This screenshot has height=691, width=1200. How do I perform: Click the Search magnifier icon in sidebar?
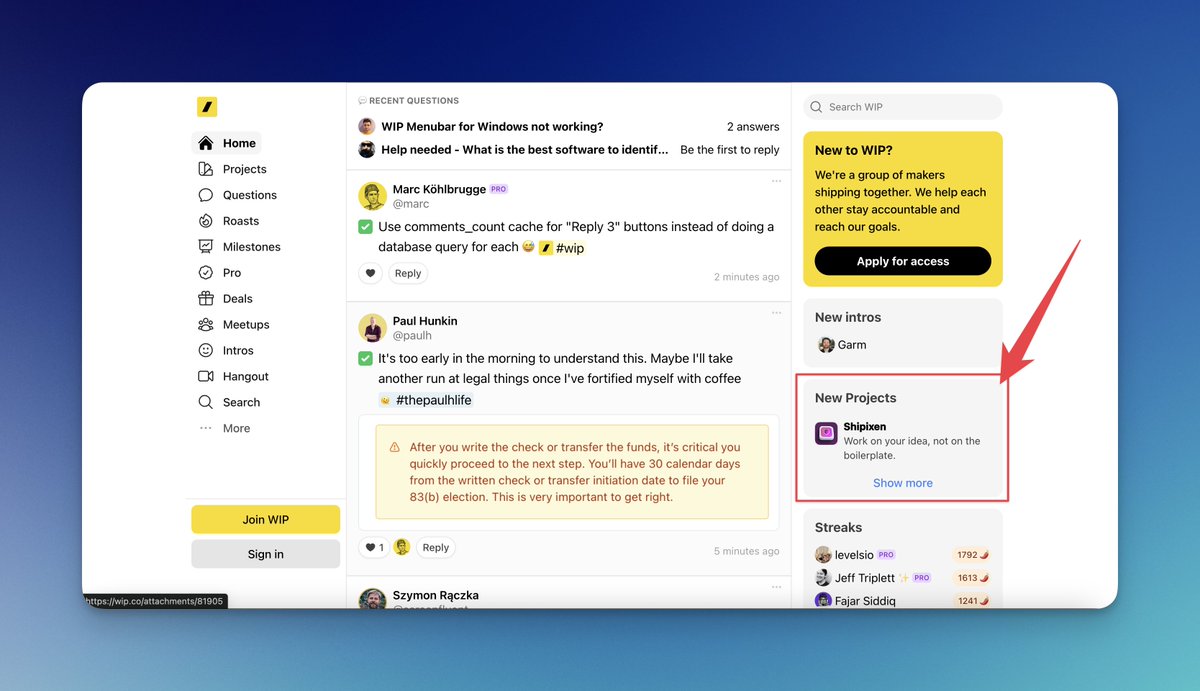tap(206, 403)
